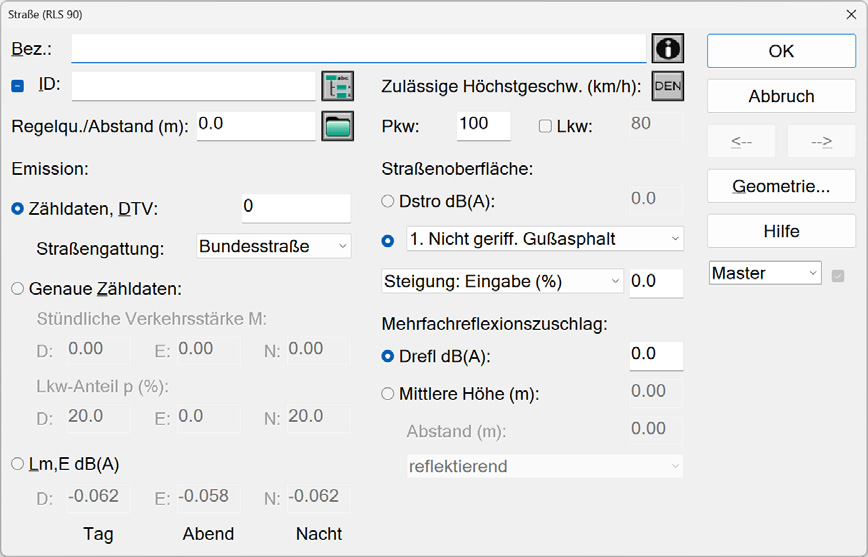This screenshot has height=557, width=868.
Task: Select the Lm,E dB(A) radio option
Action: click(x=18, y=463)
